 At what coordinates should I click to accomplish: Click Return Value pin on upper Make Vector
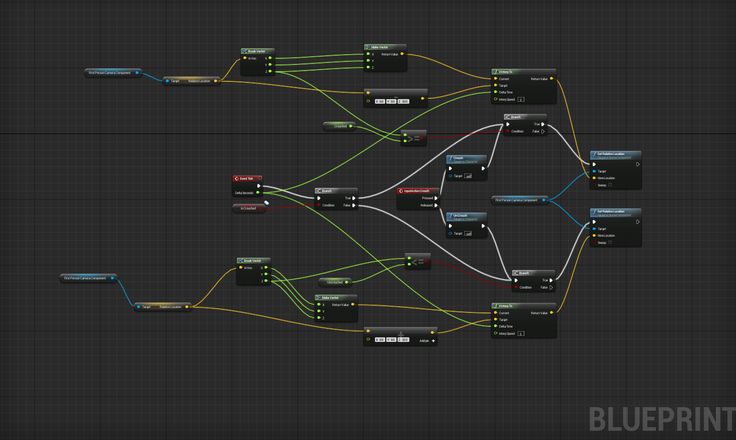tap(402, 54)
